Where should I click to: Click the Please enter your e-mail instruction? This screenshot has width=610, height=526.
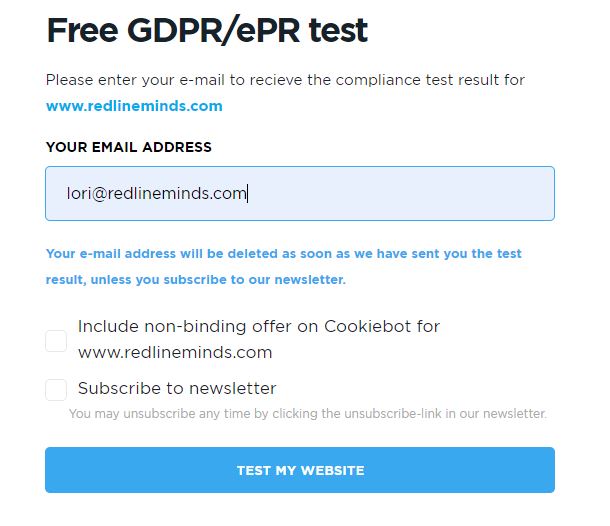(284, 80)
